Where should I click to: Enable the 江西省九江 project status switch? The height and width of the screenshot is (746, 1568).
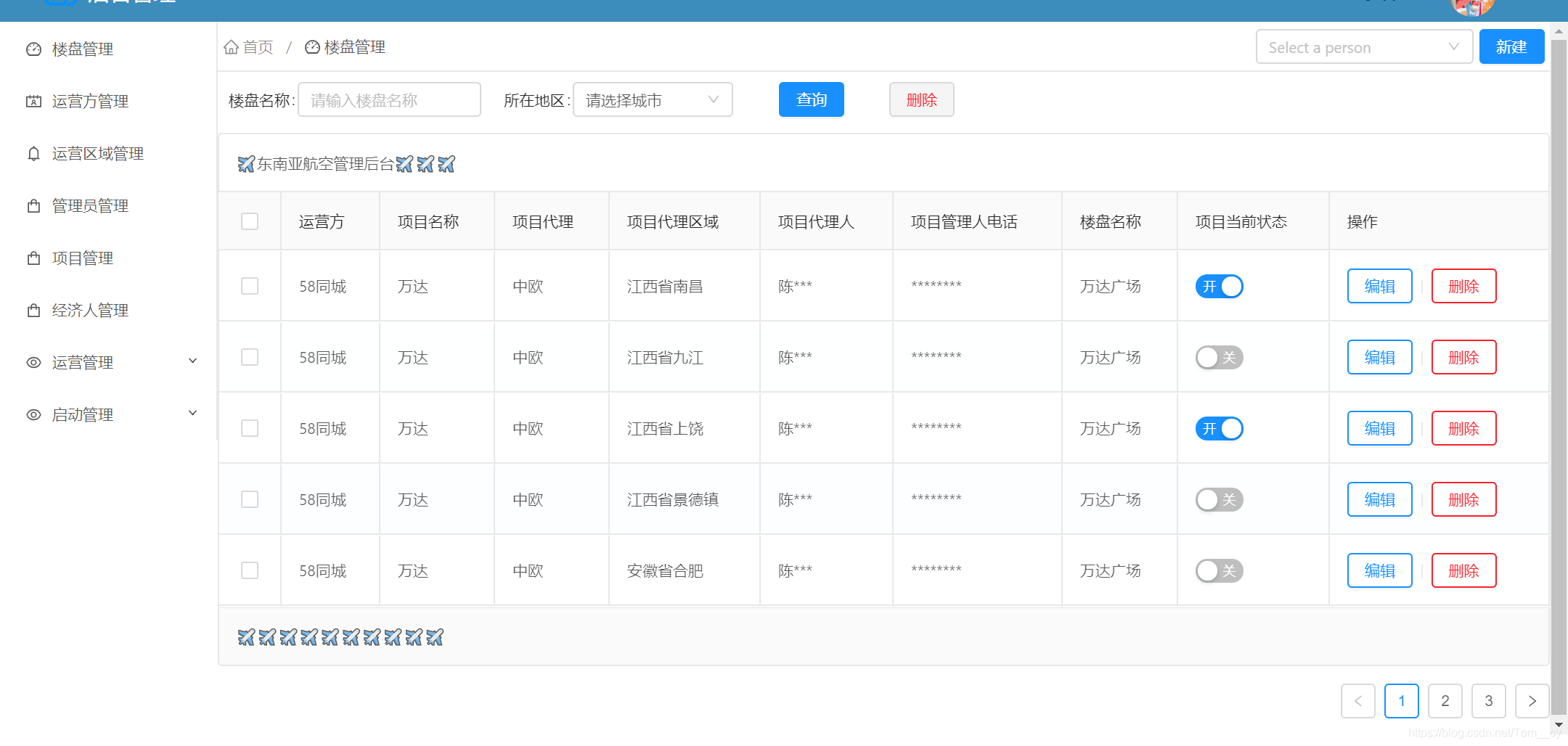[1219, 357]
